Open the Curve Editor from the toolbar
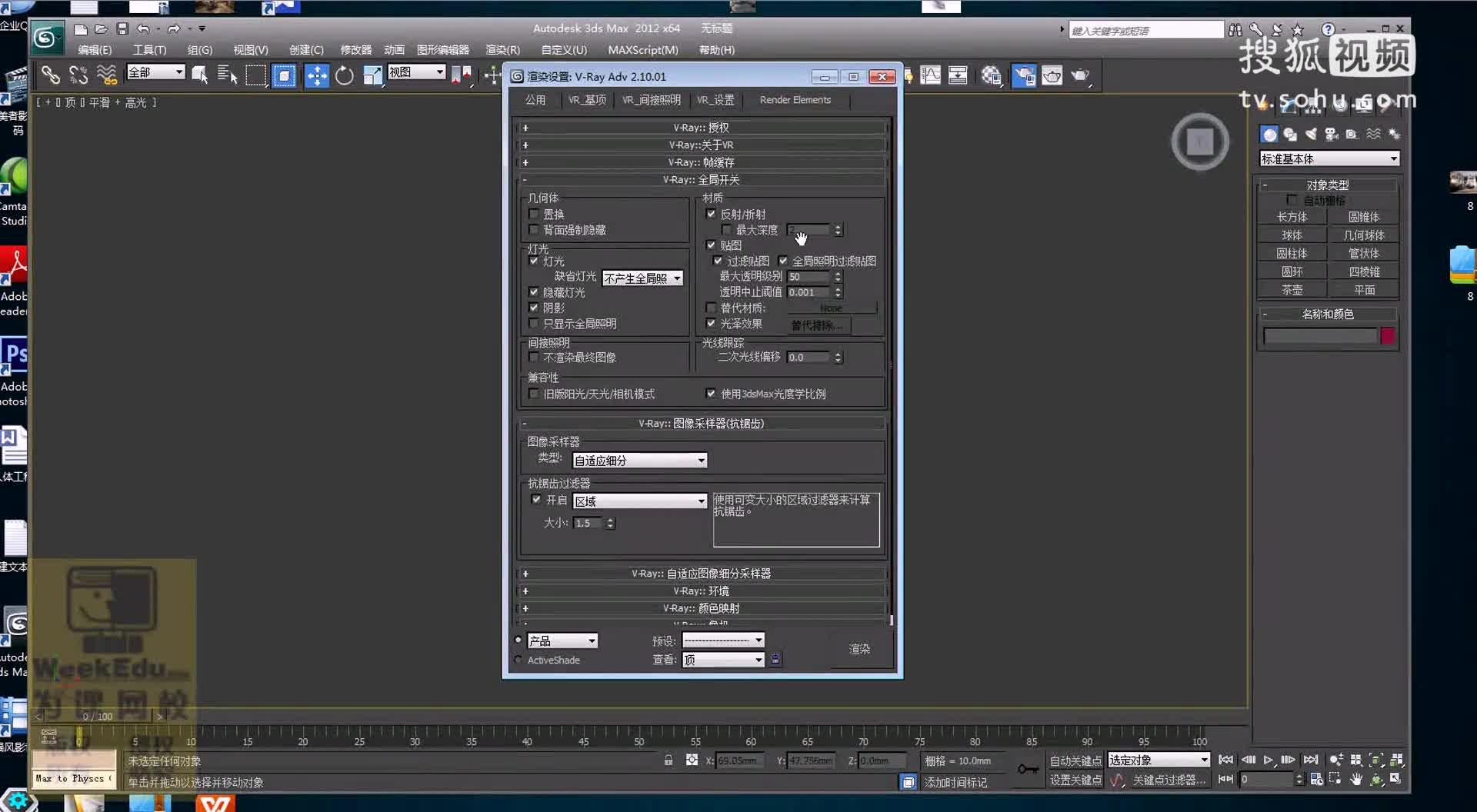Image resolution: width=1477 pixels, height=812 pixels. [930, 75]
